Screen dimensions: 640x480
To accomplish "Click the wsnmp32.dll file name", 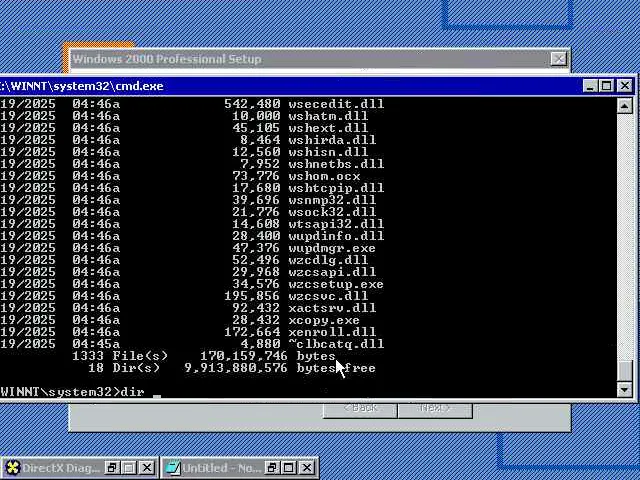I will [x=332, y=200].
